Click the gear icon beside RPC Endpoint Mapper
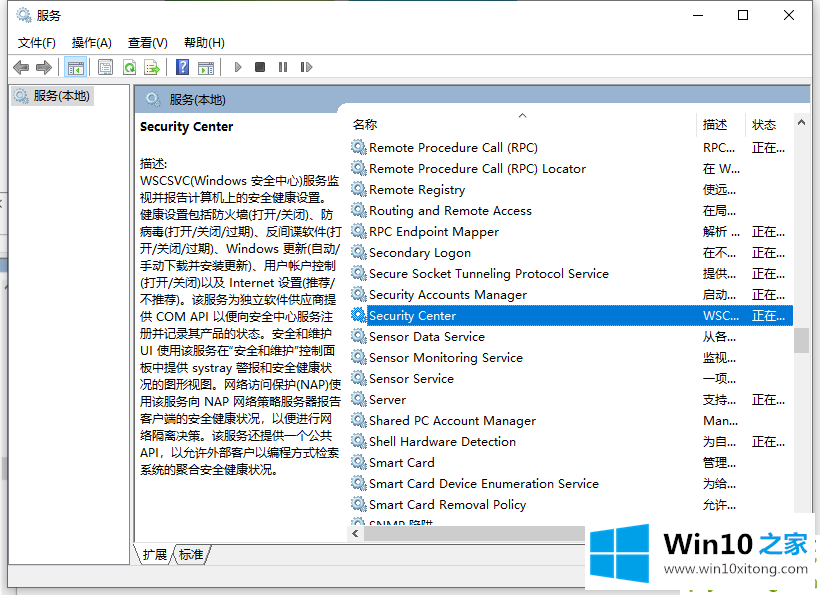This screenshot has width=820, height=595. (359, 232)
